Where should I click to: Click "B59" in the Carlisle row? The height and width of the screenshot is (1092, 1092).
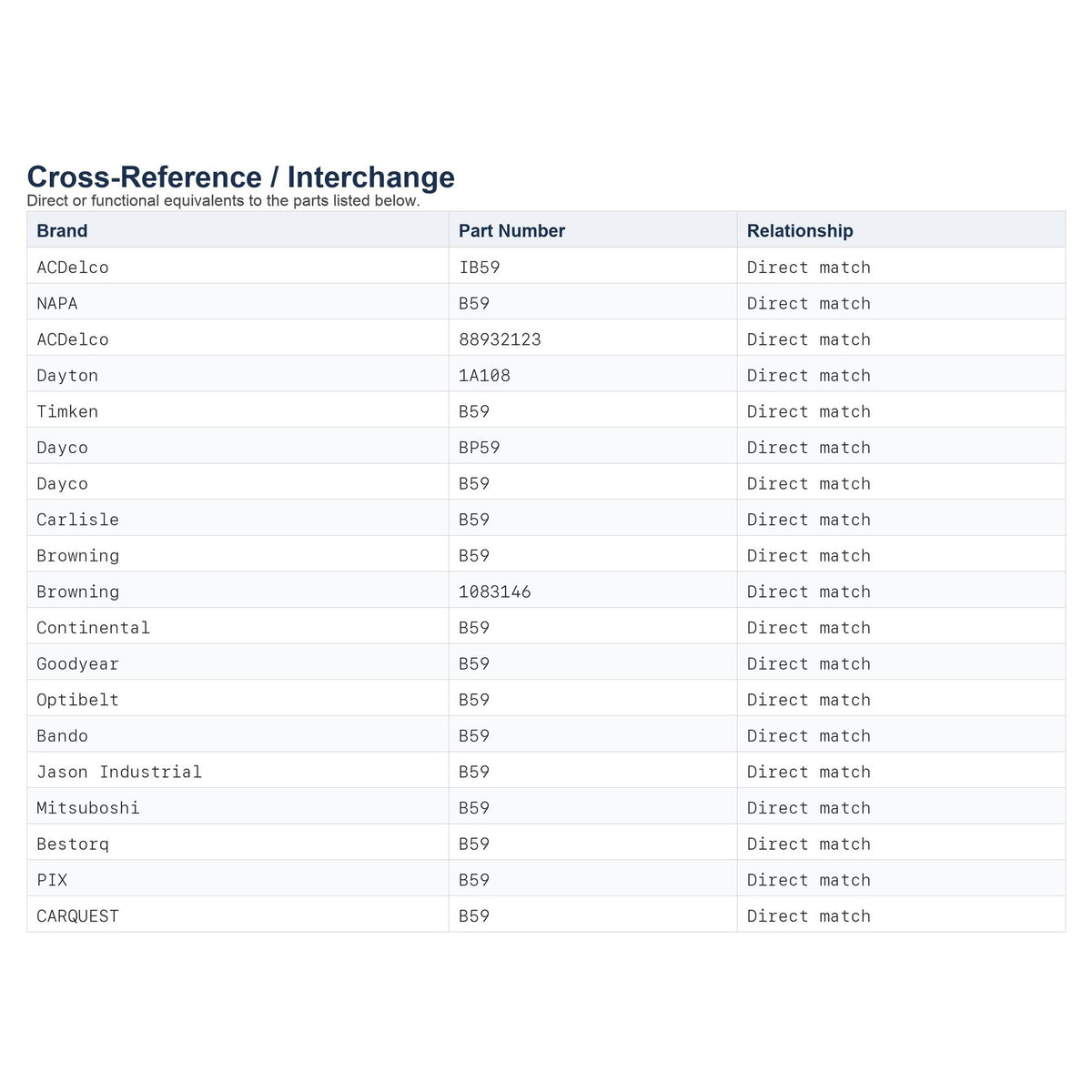coord(474,520)
